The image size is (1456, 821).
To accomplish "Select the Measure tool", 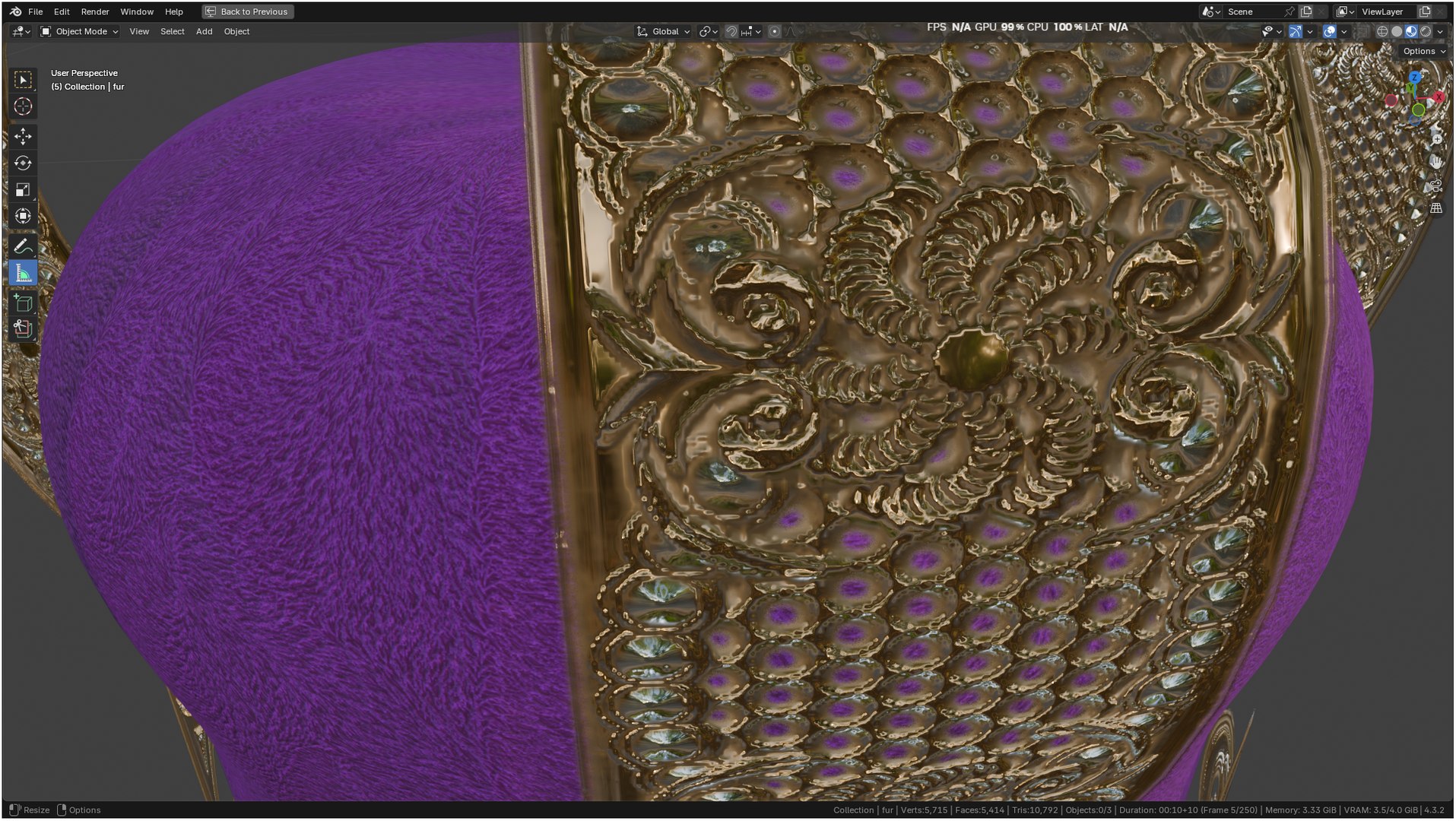I will pyautogui.click(x=23, y=273).
